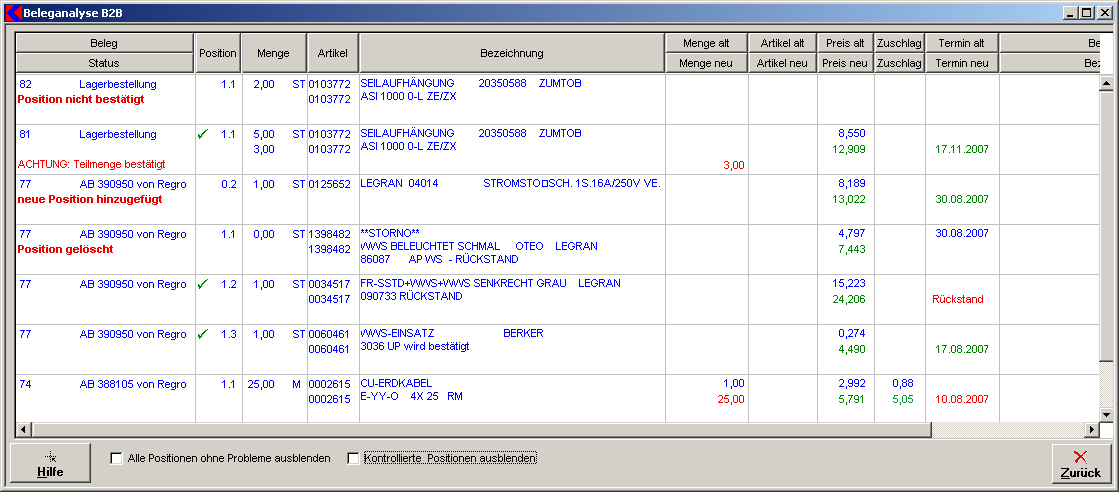The height and width of the screenshot is (492, 1119).
Task: Click the Artikel column header
Action: (x=333, y=53)
